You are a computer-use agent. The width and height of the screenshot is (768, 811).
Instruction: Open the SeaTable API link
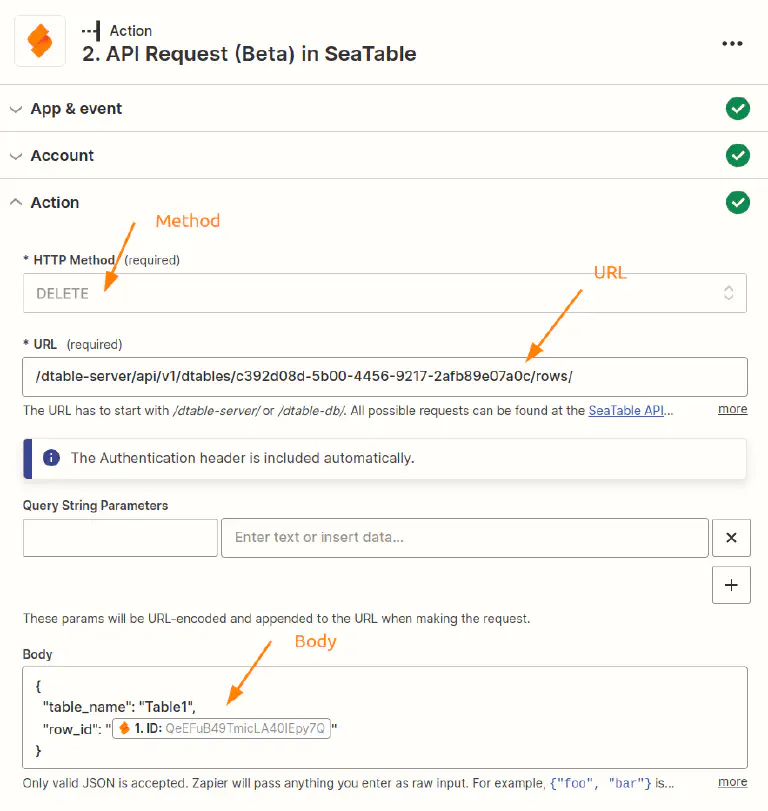click(x=630, y=410)
